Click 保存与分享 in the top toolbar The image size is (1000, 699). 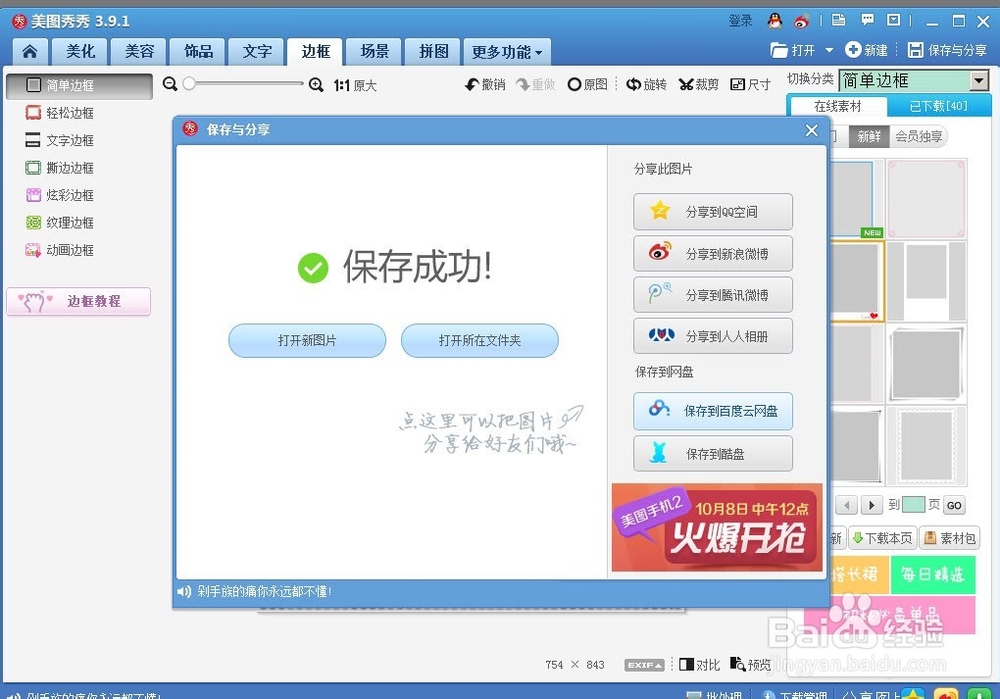[x=947, y=50]
